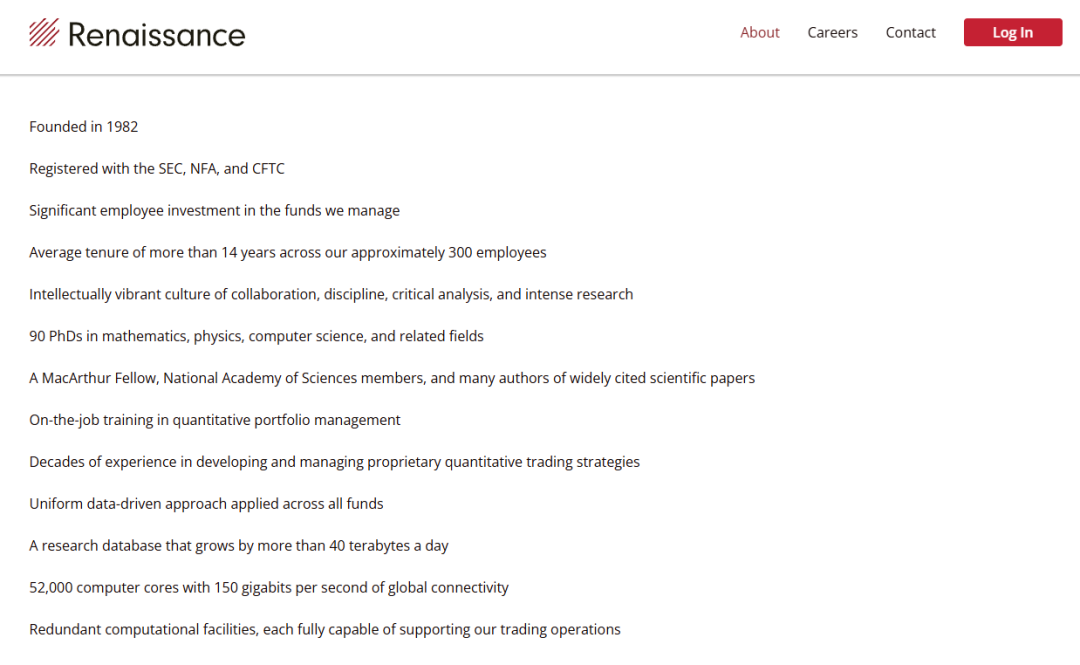Click the 'Uniform data-driven approach' line
The width and height of the screenshot is (1080, 665).
click(x=206, y=504)
